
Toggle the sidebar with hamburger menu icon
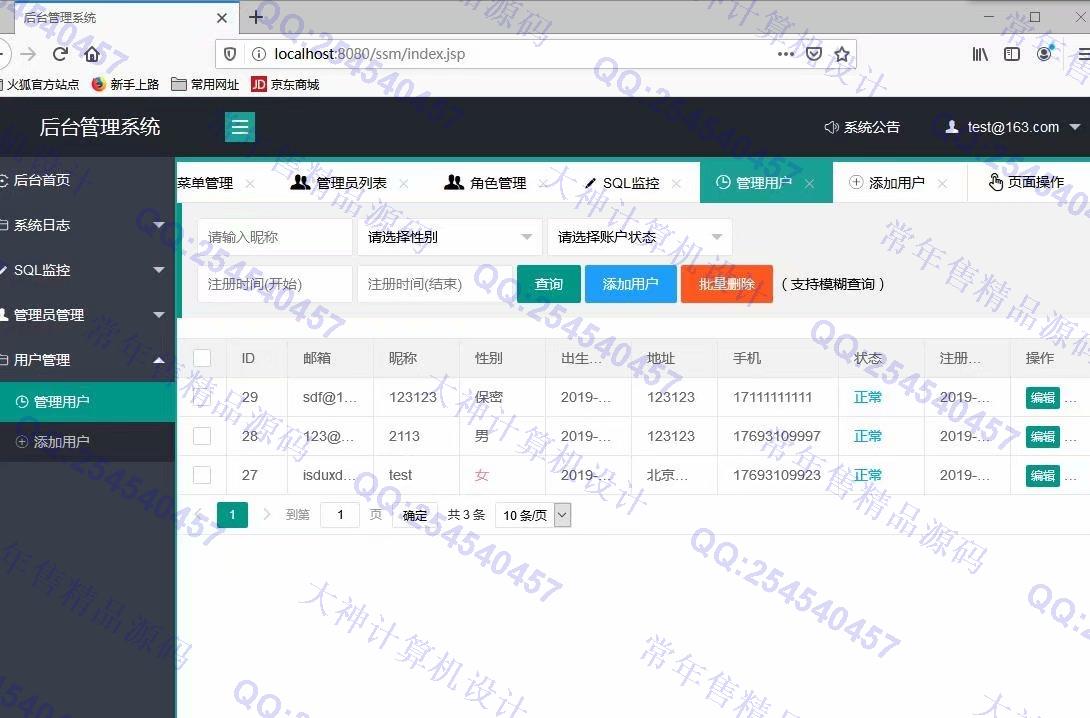coord(240,127)
